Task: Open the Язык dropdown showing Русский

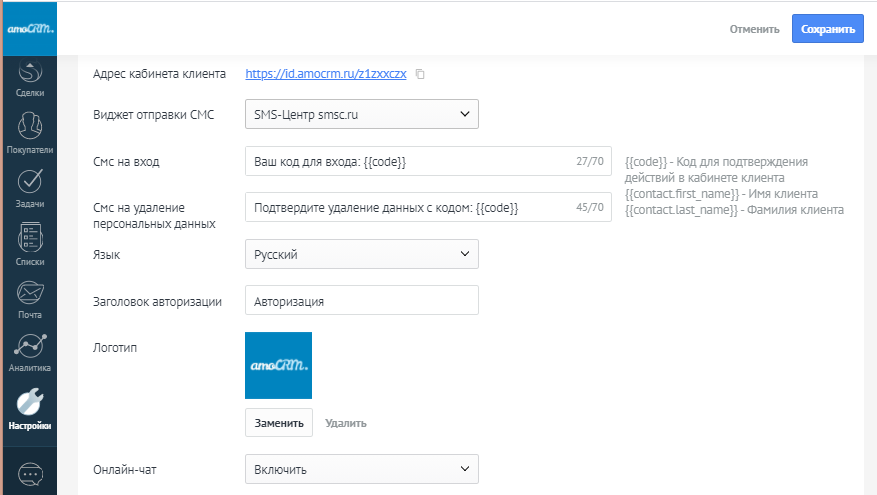Action: [361, 254]
